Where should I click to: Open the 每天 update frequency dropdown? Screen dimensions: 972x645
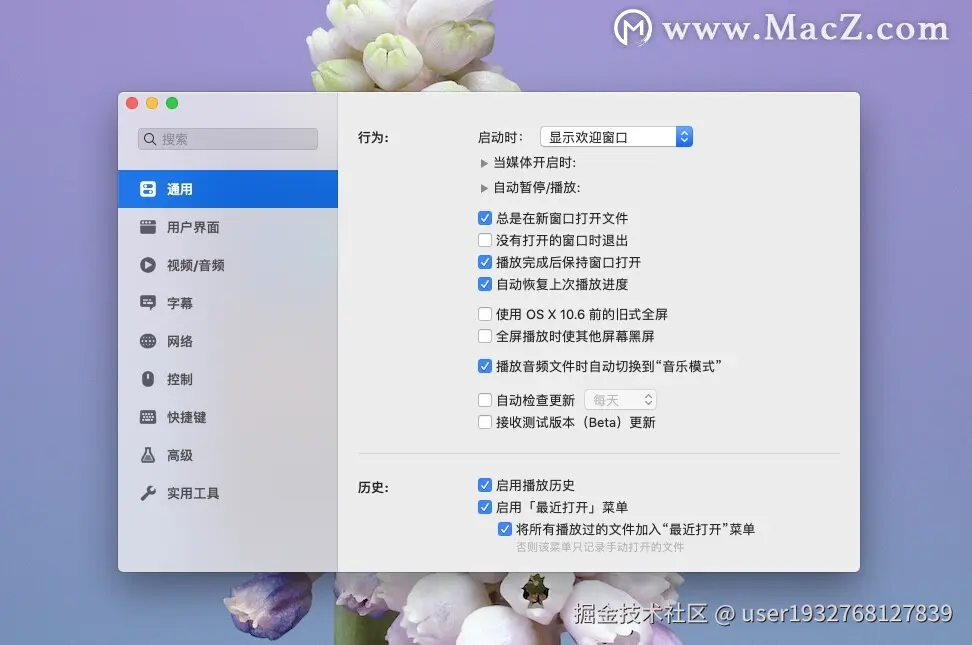[x=620, y=400]
